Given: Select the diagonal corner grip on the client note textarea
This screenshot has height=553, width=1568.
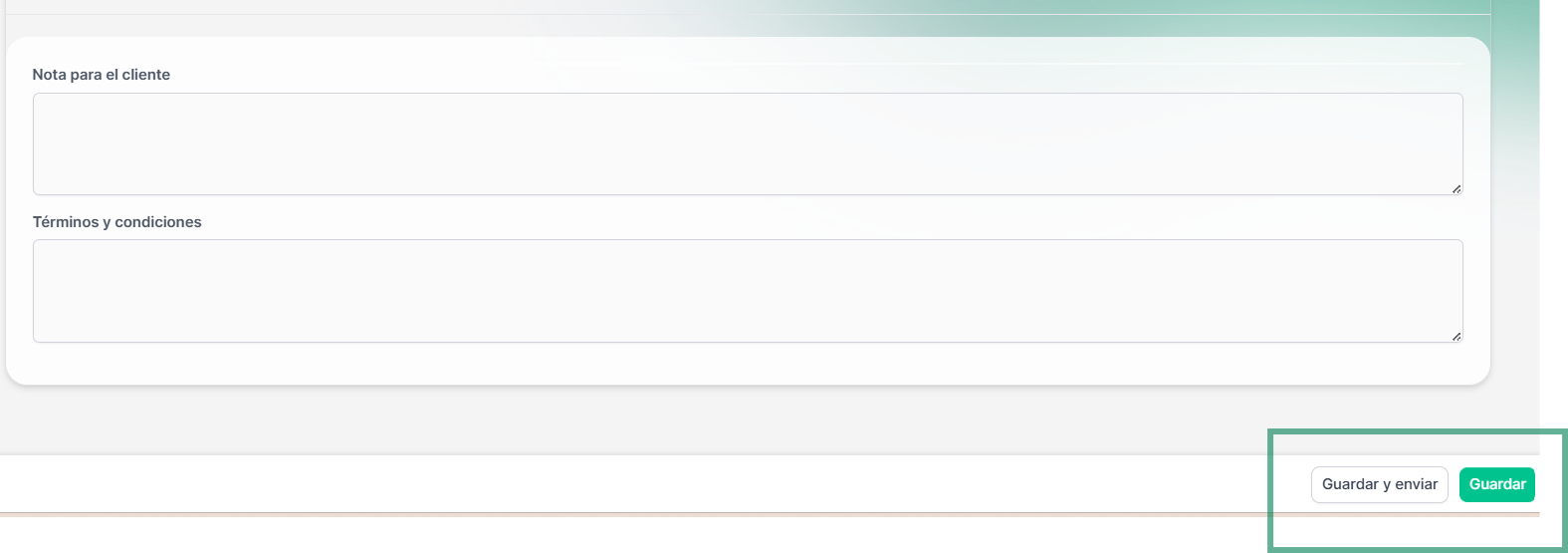Looking at the screenshot, I should [x=1456, y=188].
